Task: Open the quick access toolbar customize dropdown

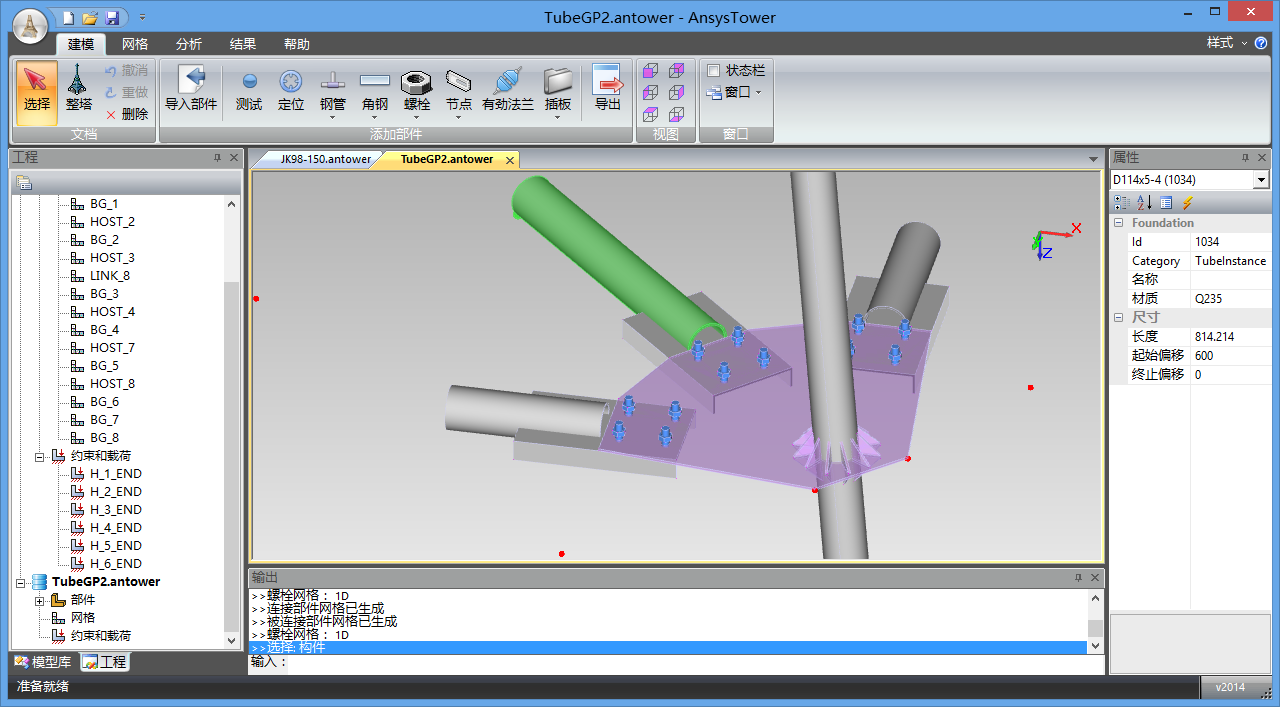Action: [143, 18]
